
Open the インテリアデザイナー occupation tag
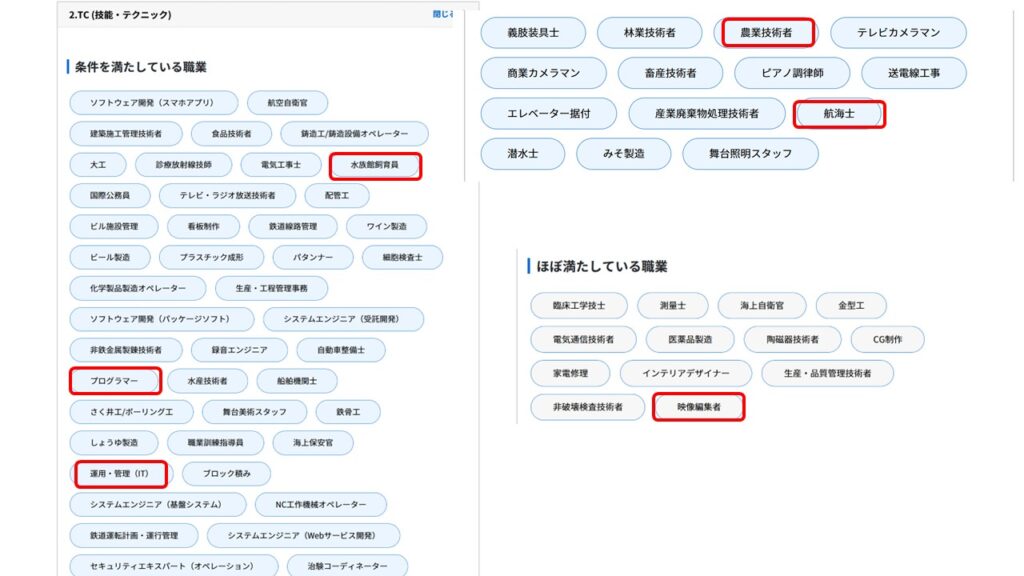tap(684, 374)
